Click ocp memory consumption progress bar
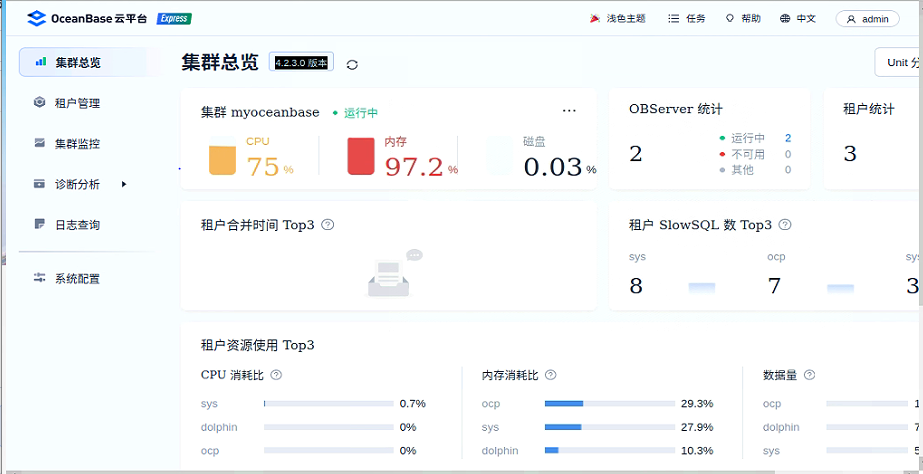The image size is (923, 474). [610, 404]
